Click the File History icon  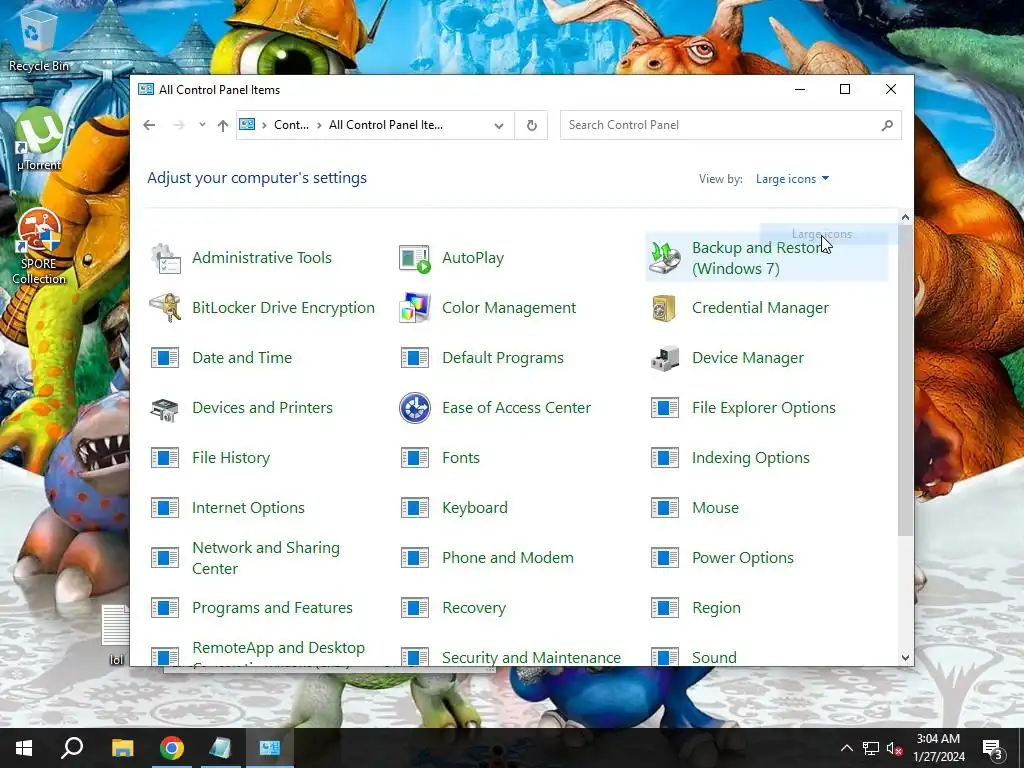(165, 458)
